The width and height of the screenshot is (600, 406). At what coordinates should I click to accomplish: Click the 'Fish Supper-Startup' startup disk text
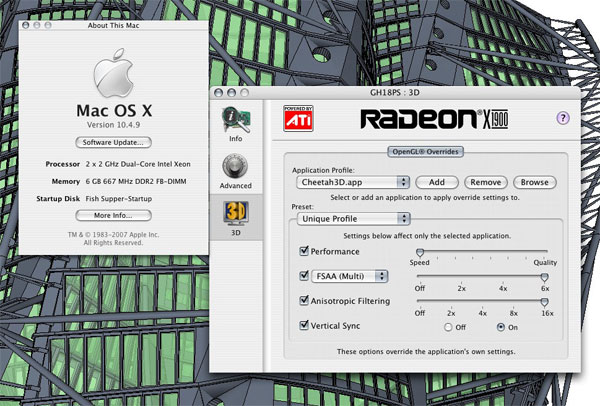click(119, 199)
